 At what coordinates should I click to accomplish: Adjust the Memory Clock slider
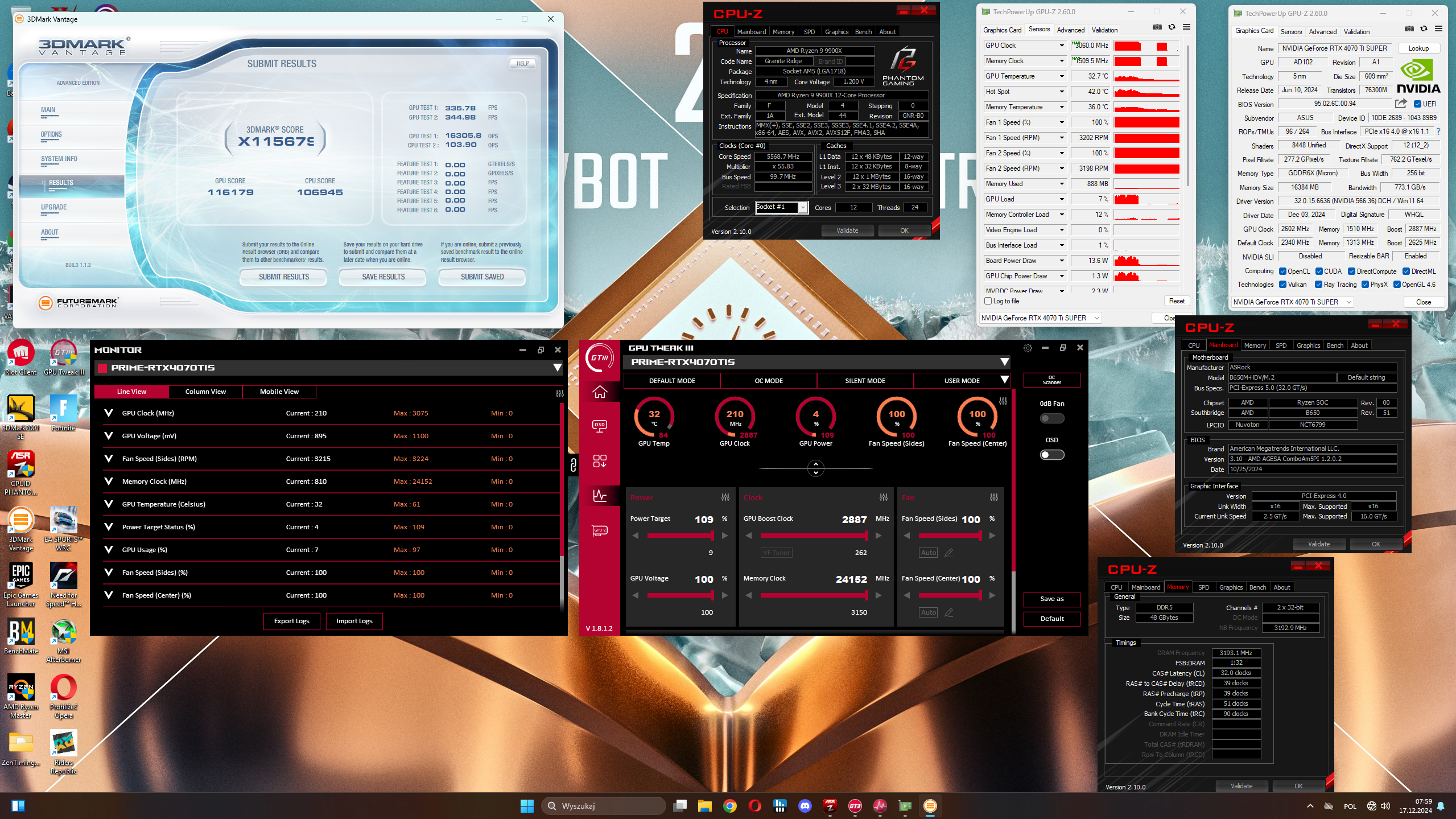814,595
